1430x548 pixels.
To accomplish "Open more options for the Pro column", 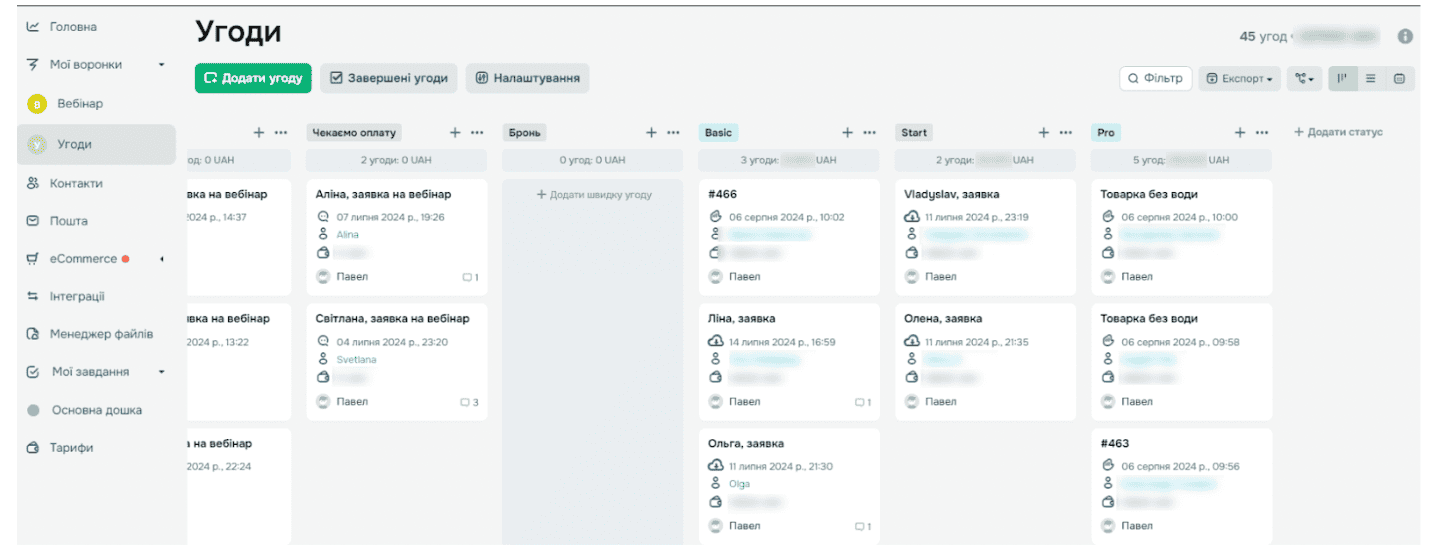I will coord(1262,132).
